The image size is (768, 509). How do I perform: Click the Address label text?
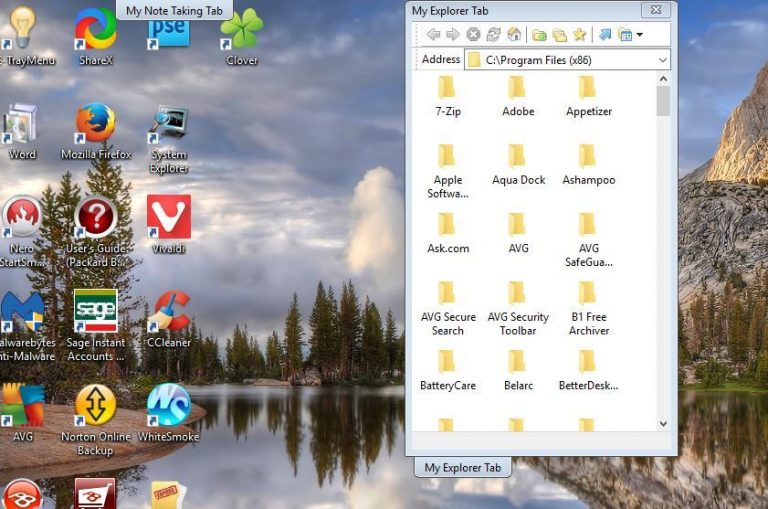point(441,59)
